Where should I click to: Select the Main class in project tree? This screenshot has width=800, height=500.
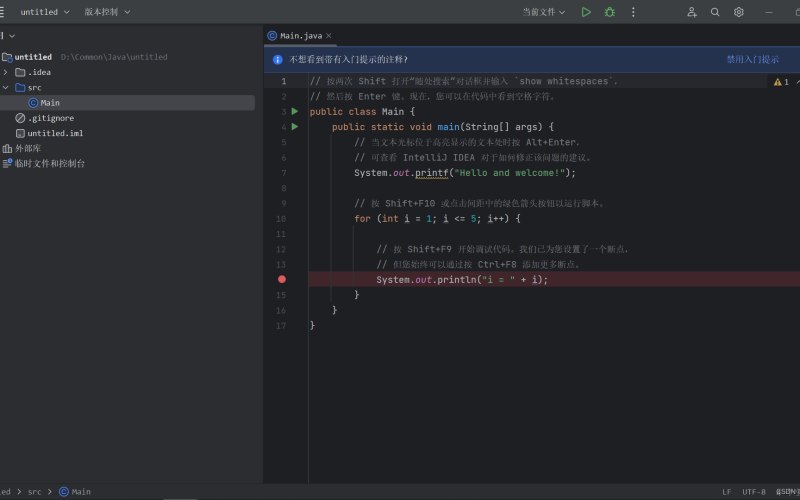pos(50,103)
